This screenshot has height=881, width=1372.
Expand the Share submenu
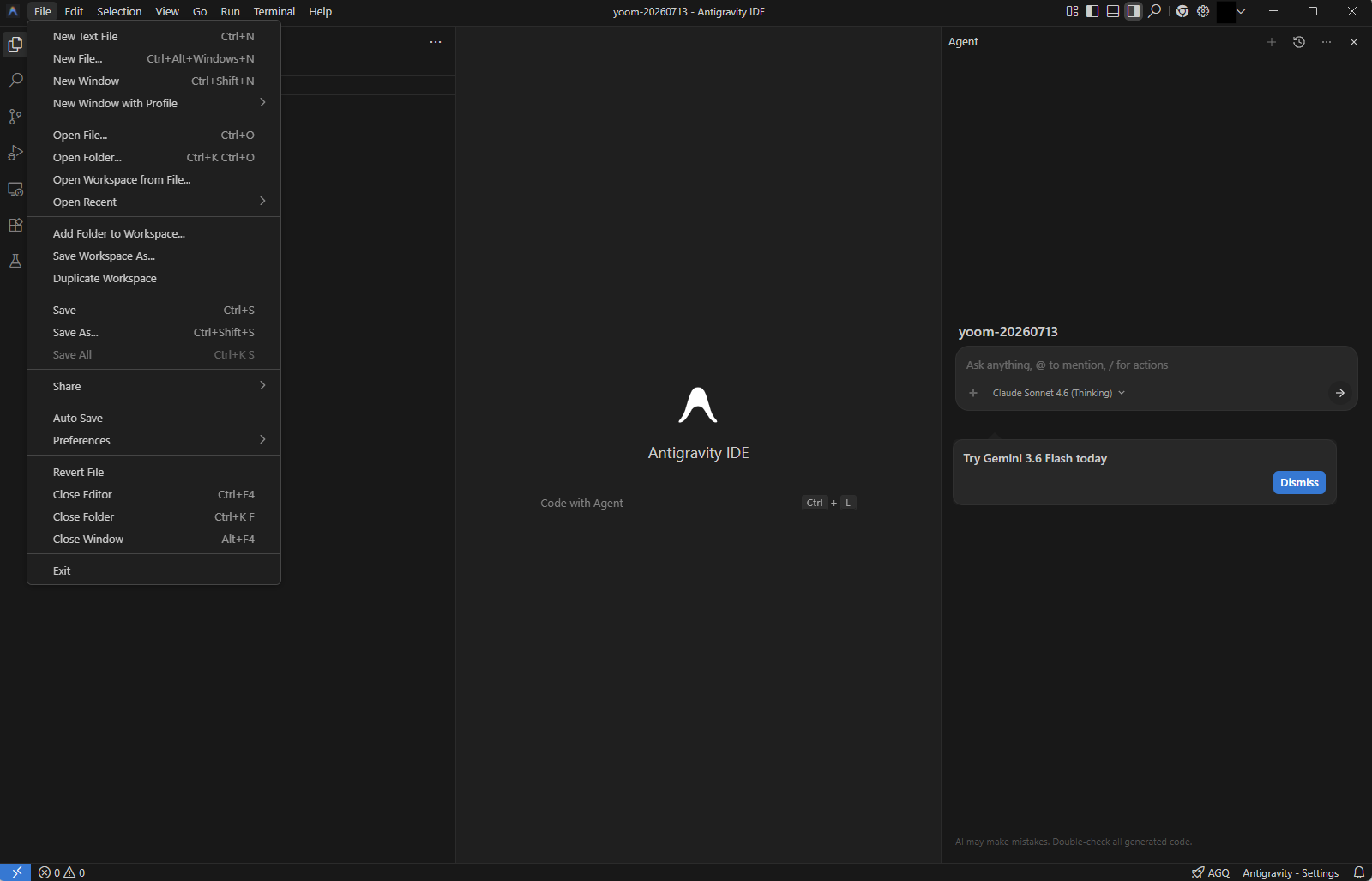pyautogui.click(x=154, y=386)
